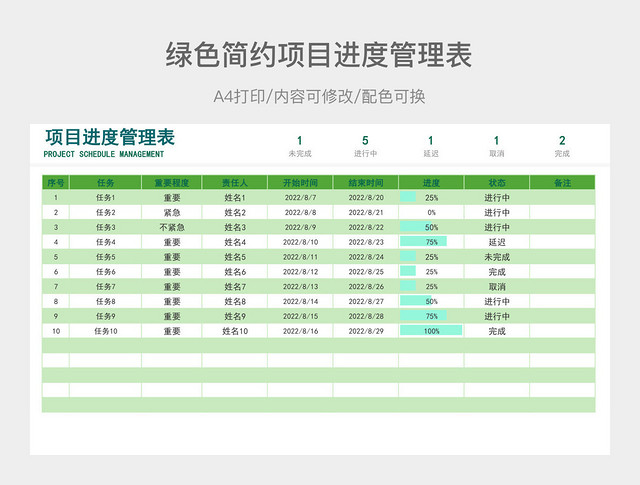The height and width of the screenshot is (485, 640).
Task: Click the 任务4 cell
Action: tap(105, 242)
